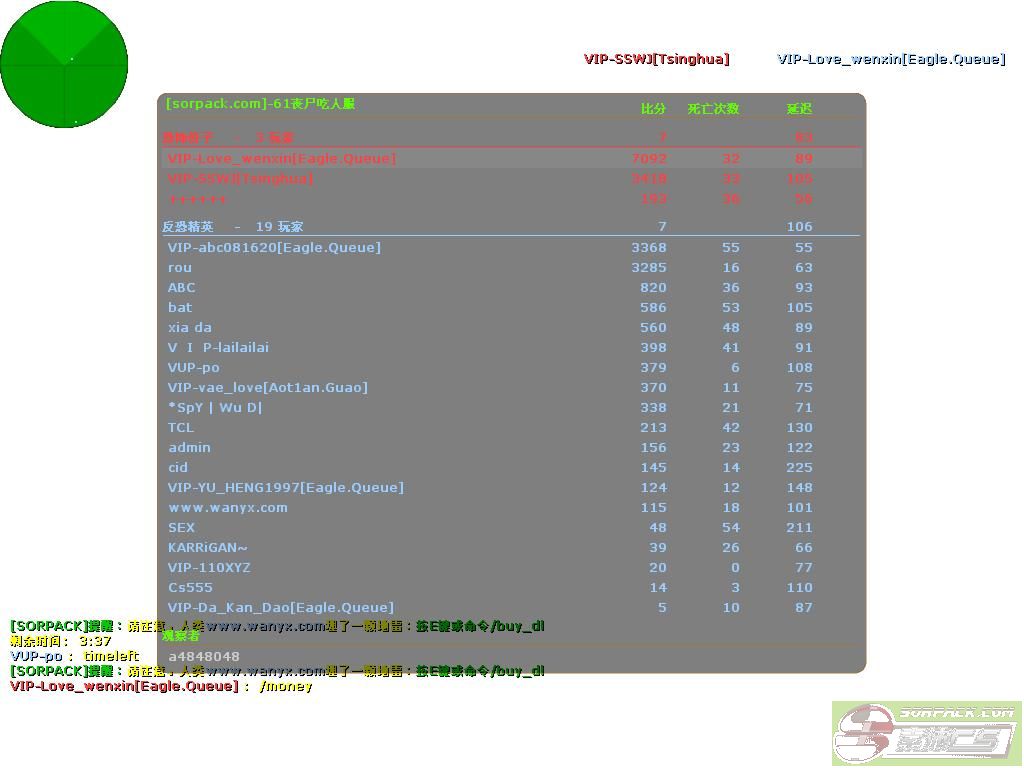Click the green radar in the corner
Screen dimensions: 1024x768
(64, 64)
